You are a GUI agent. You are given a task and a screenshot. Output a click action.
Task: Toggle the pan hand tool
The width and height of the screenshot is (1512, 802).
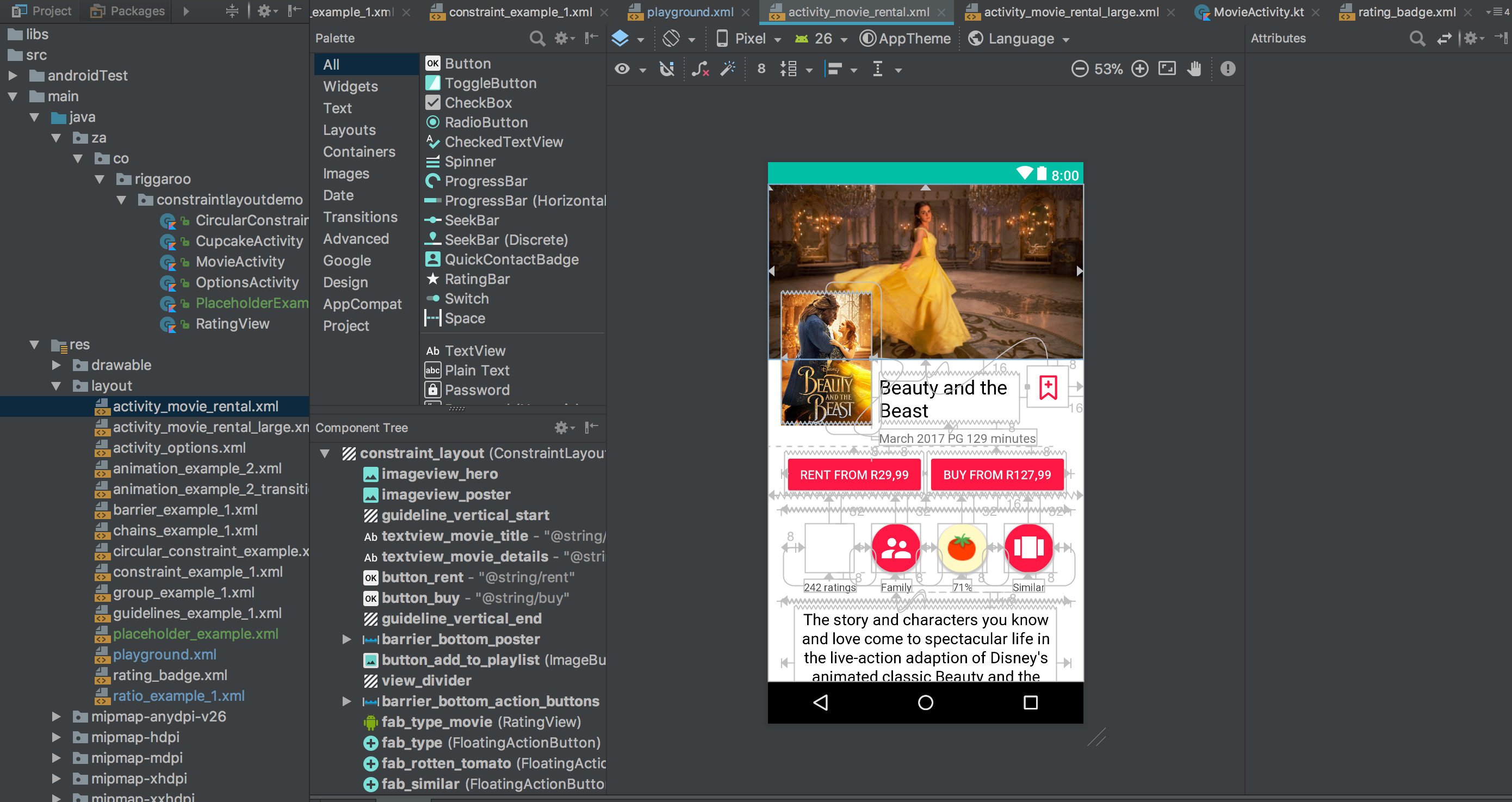pos(1194,69)
